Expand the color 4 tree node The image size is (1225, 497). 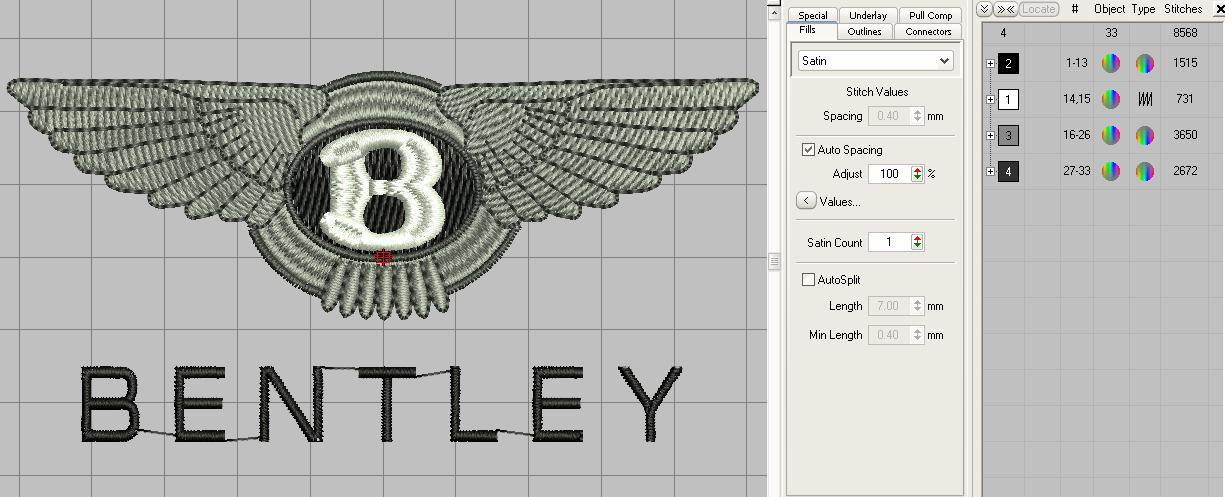[x=990, y=172]
